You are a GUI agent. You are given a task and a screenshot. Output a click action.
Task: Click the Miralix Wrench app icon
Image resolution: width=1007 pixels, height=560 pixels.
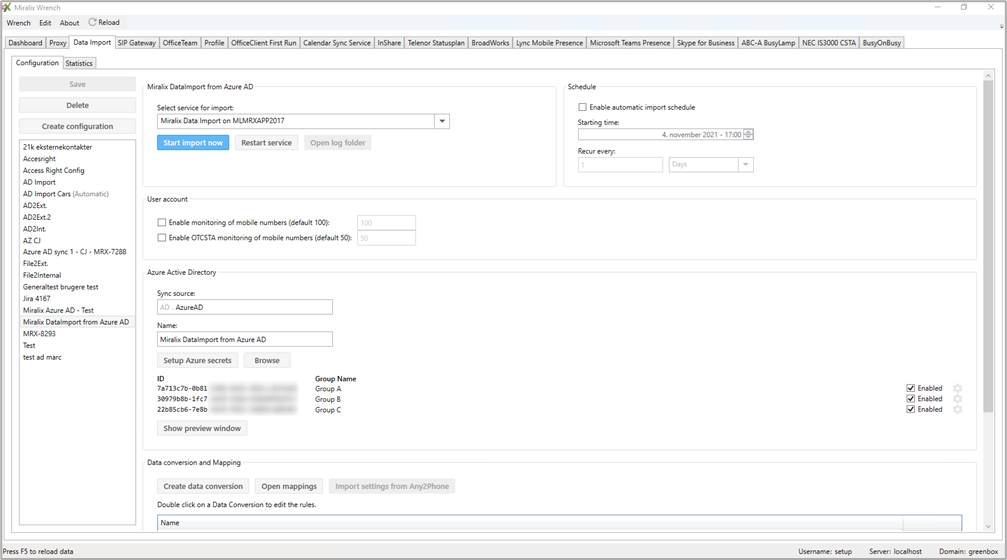[x=7, y=7]
